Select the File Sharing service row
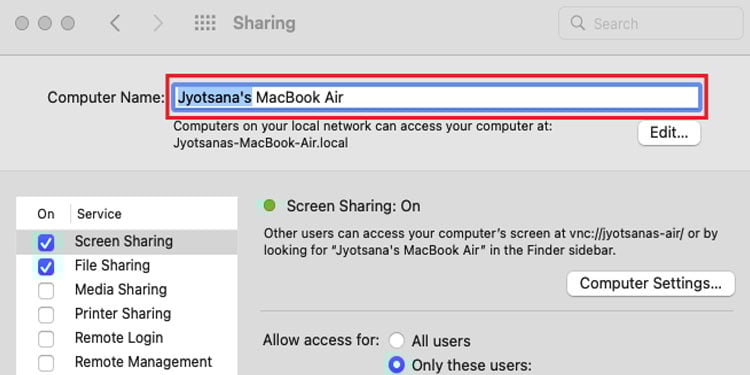750x375 pixels. pyautogui.click(x=127, y=266)
